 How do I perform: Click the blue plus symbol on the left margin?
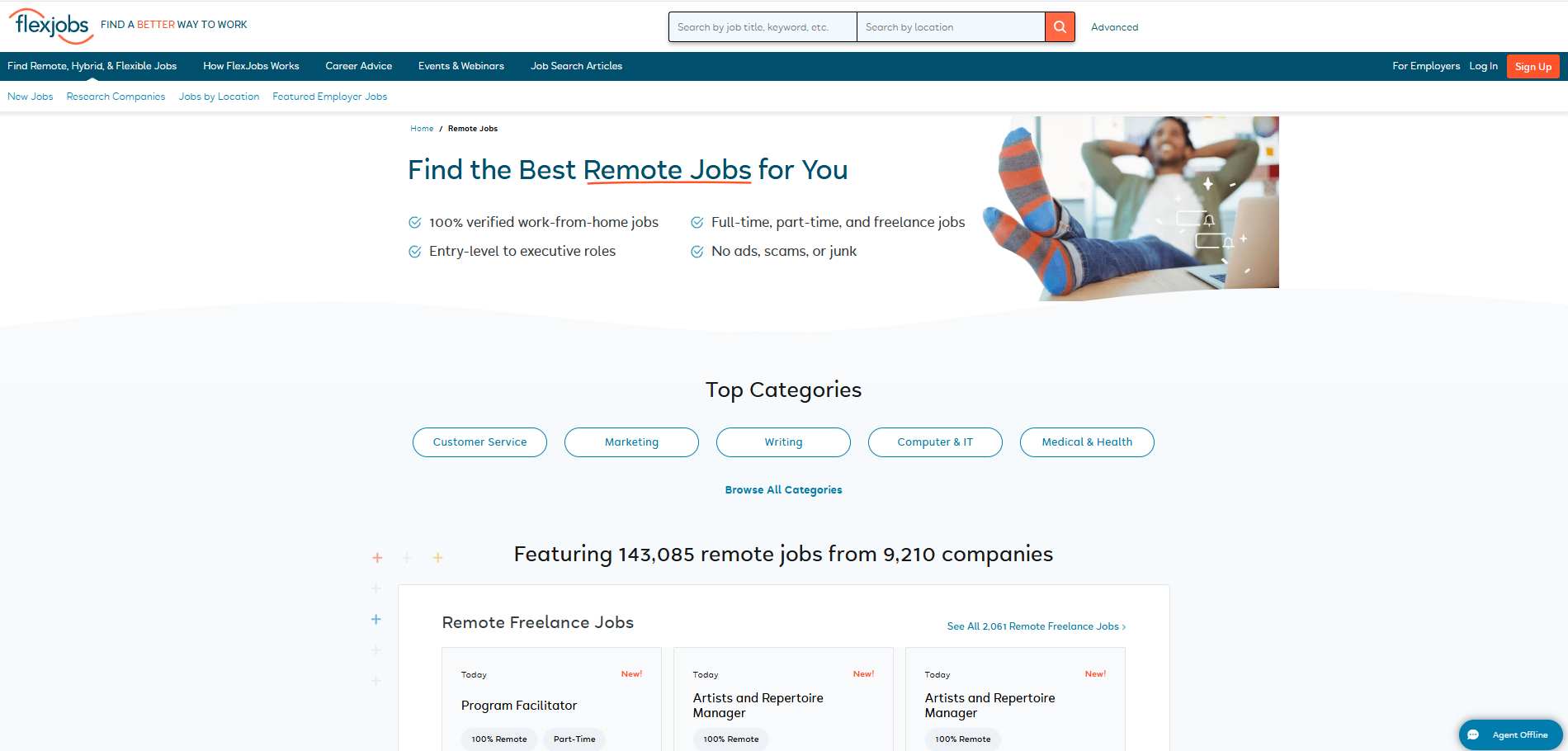click(x=375, y=619)
